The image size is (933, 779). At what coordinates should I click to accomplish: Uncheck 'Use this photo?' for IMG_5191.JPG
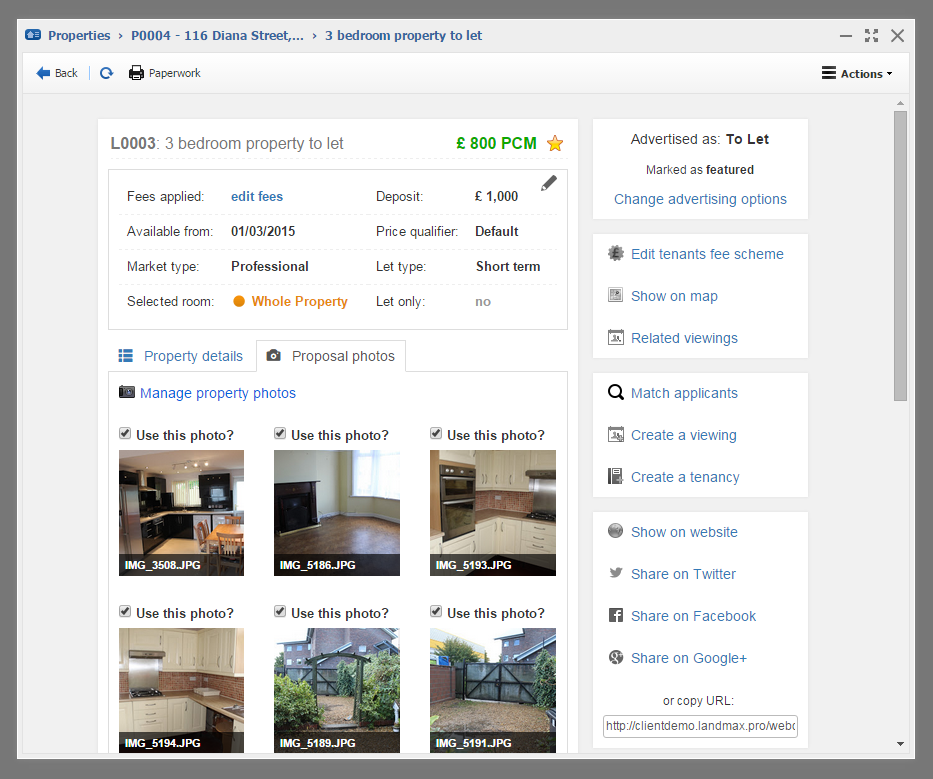[x=436, y=612]
